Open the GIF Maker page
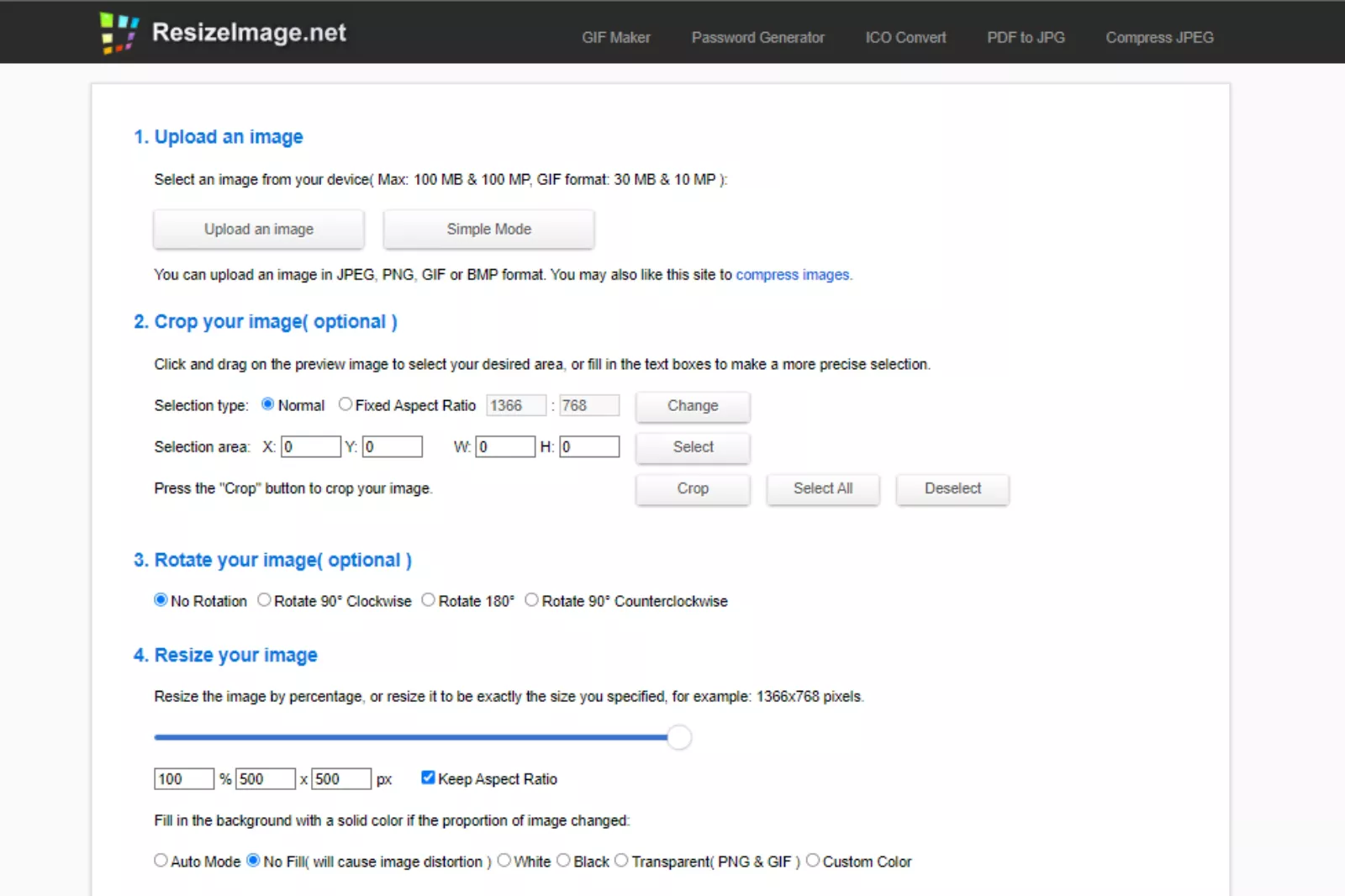 click(x=615, y=37)
